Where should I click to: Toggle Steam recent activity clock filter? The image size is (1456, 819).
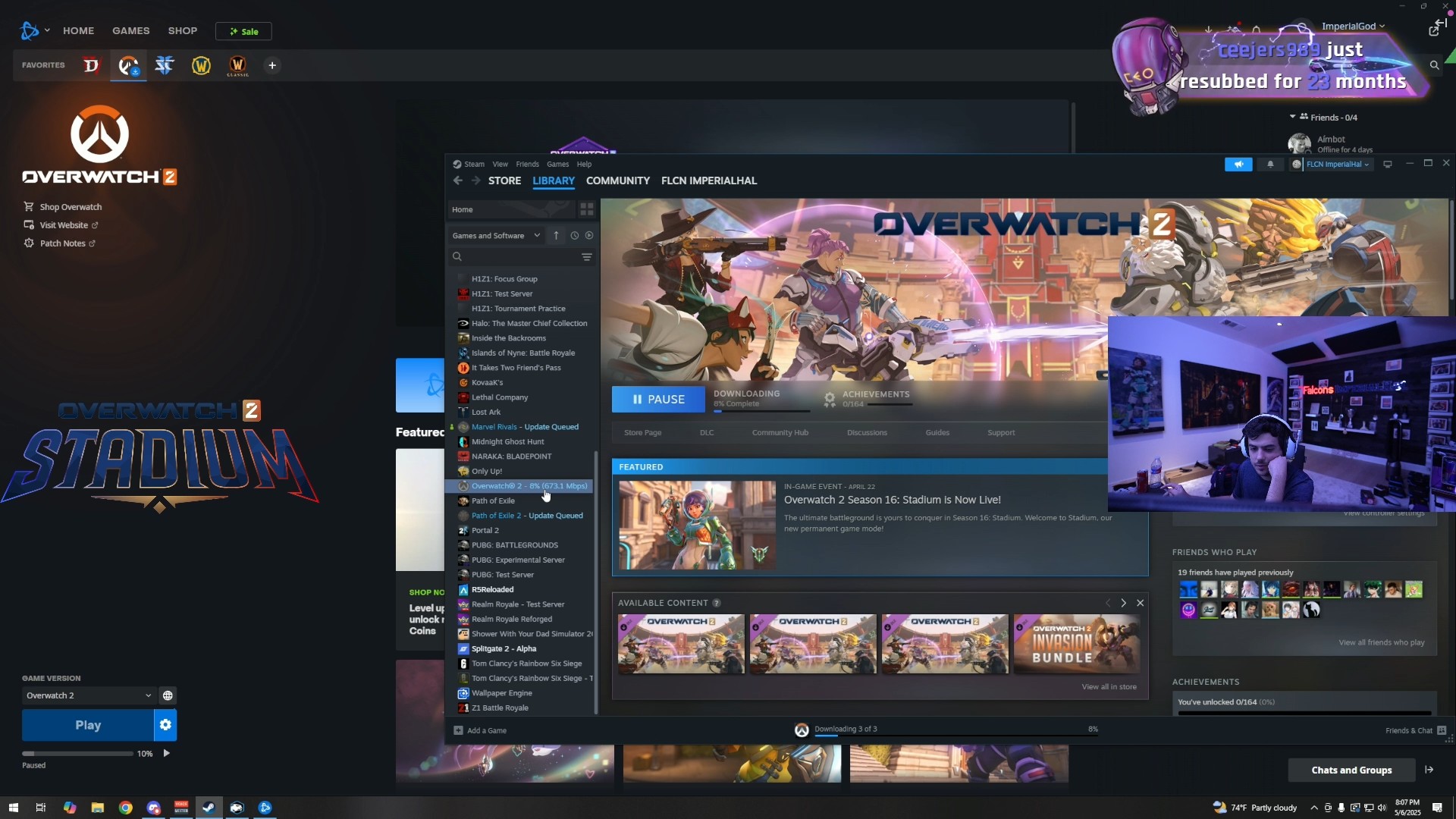click(x=574, y=236)
